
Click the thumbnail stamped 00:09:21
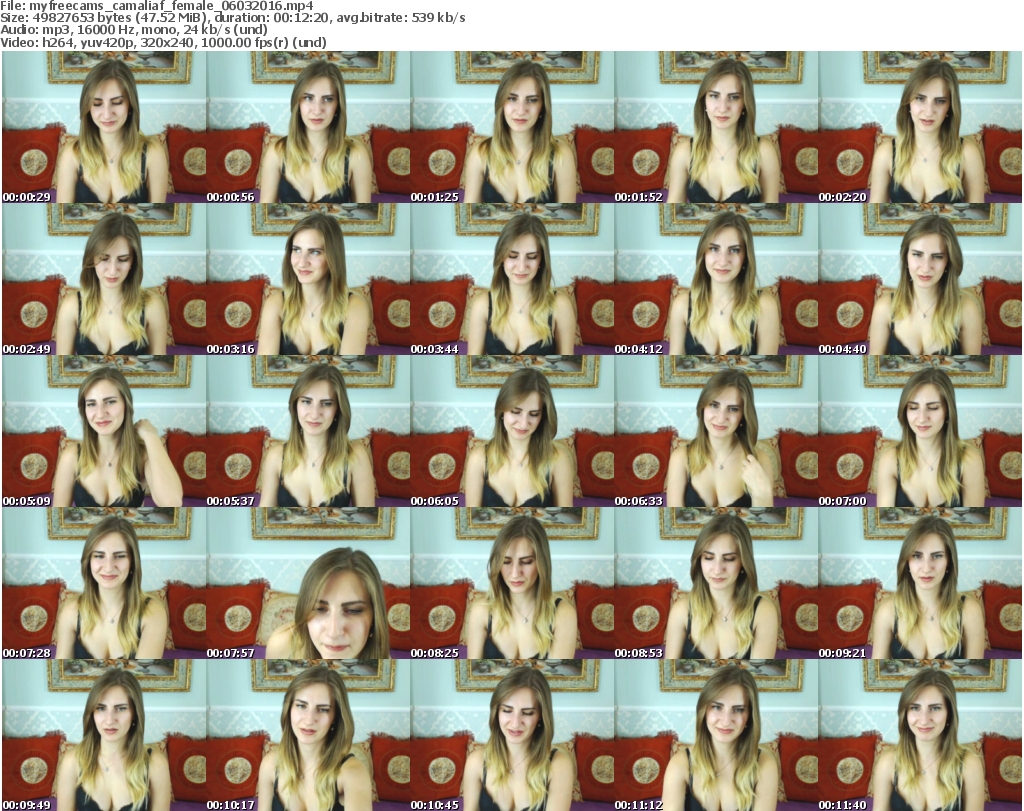tap(920, 583)
